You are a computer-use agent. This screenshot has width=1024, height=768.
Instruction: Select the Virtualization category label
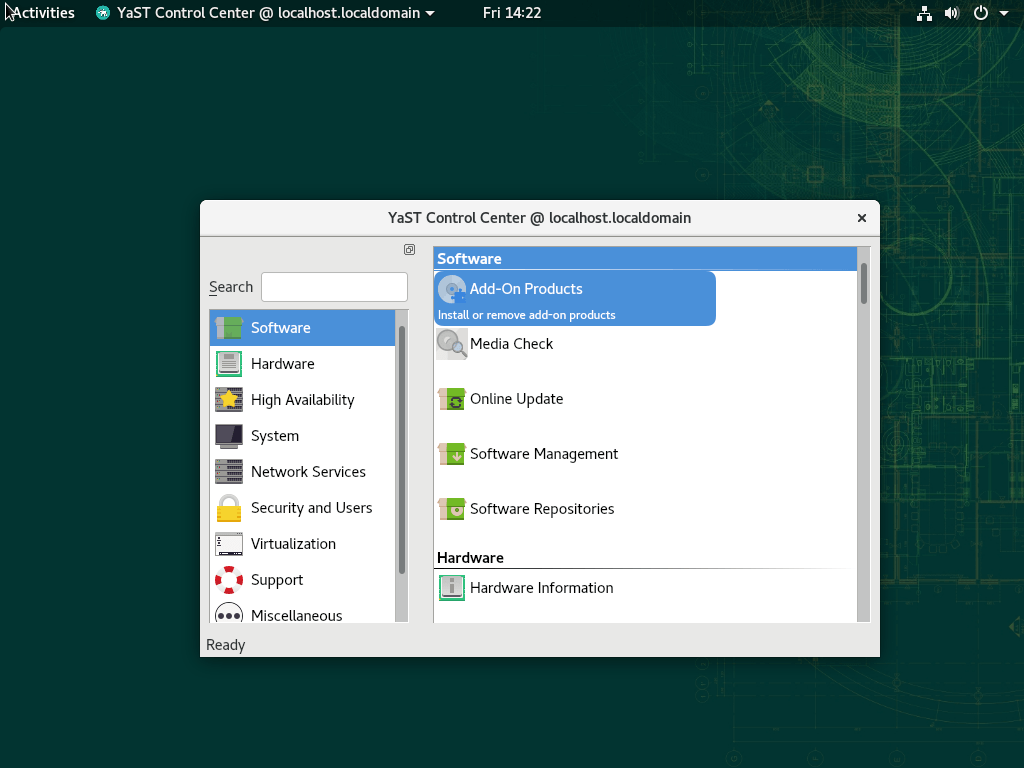(x=293, y=544)
